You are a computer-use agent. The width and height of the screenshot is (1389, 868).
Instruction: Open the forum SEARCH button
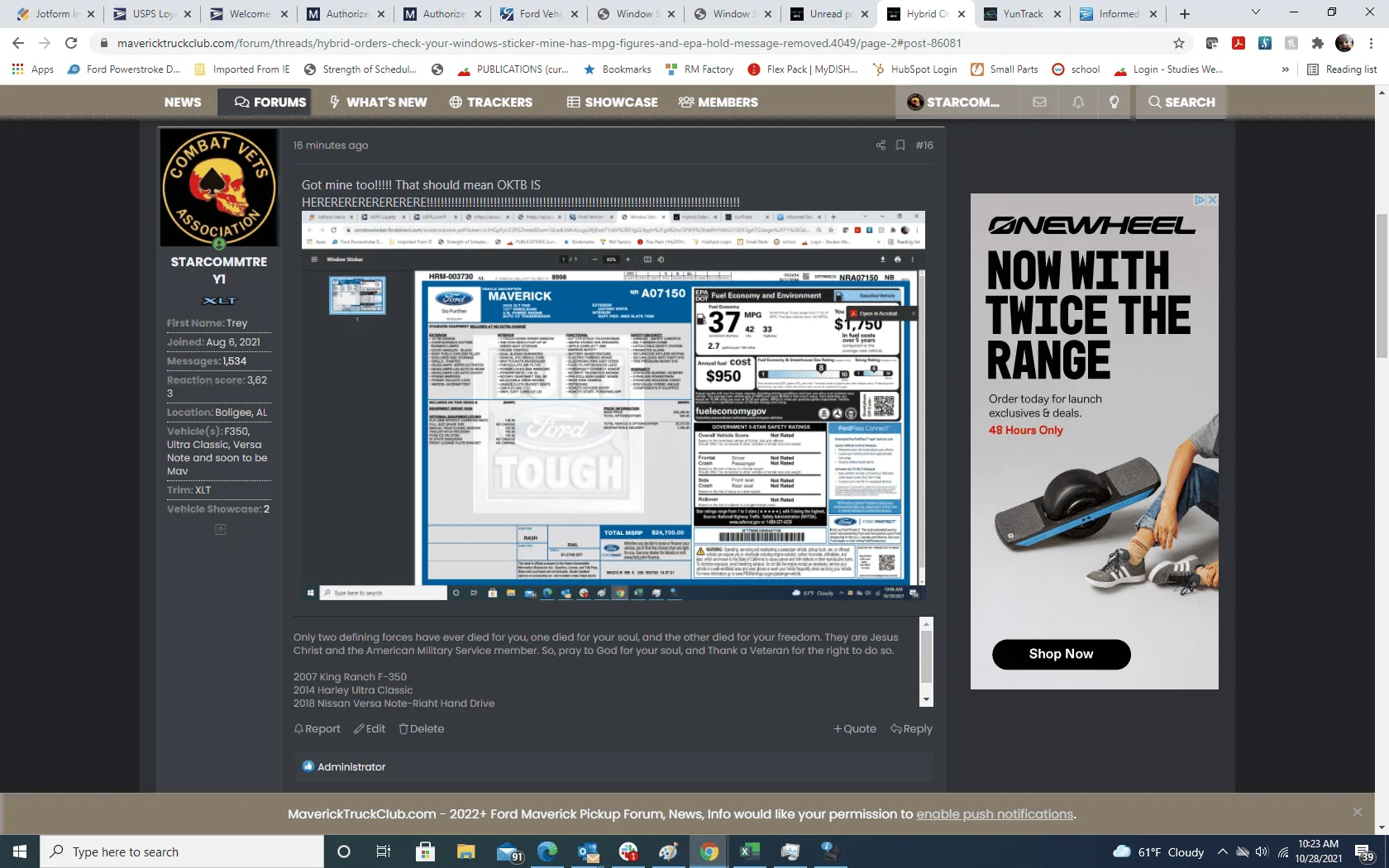click(x=1181, y=103)
